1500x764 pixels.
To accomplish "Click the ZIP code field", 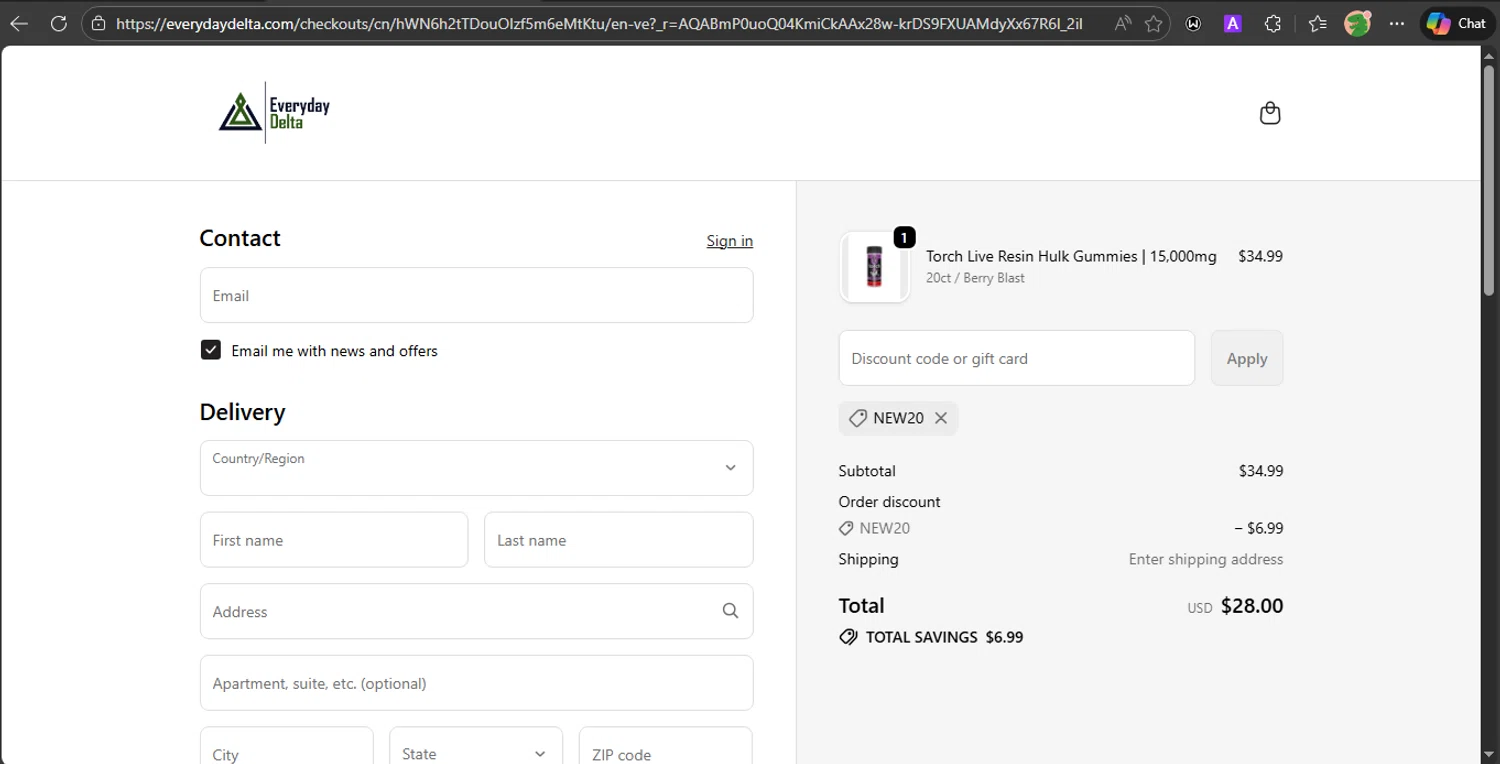I will pos(665,745).
